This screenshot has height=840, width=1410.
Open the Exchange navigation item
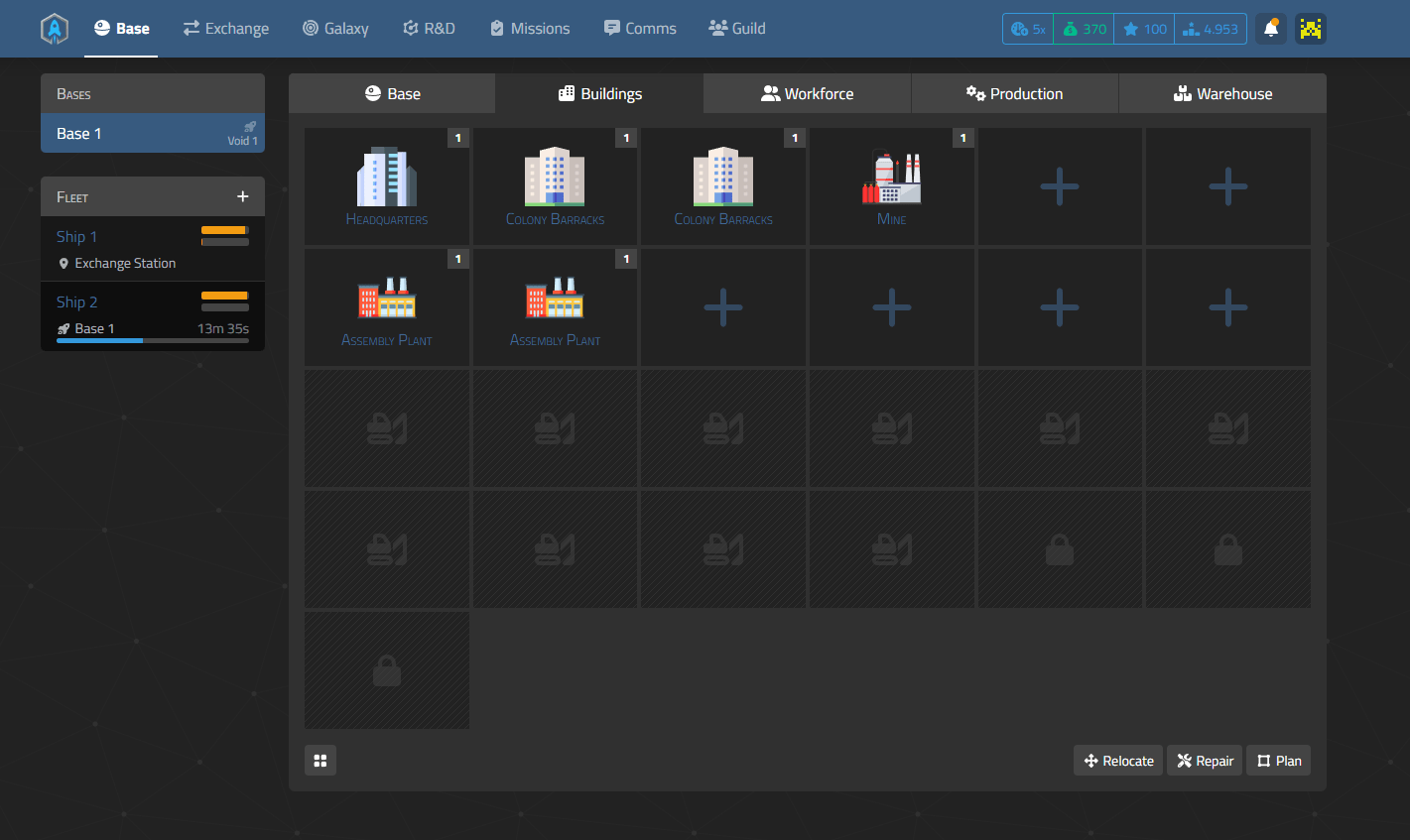[226, 29]
